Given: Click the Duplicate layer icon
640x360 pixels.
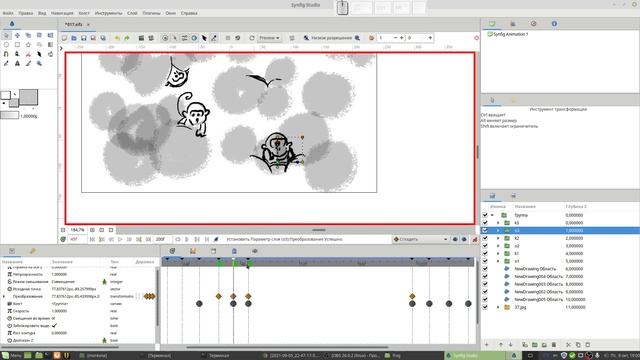Looking at the screenshot, I should (525, 345).
